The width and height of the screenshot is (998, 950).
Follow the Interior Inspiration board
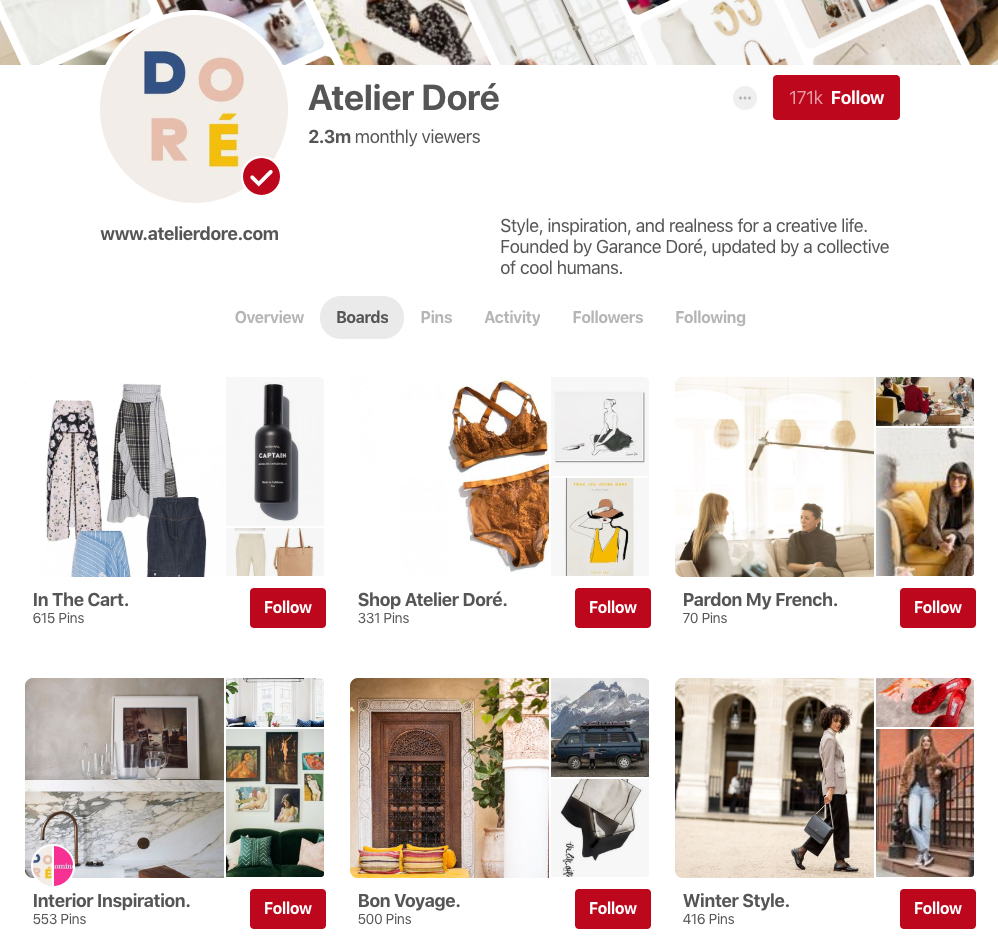coord(288,909)
